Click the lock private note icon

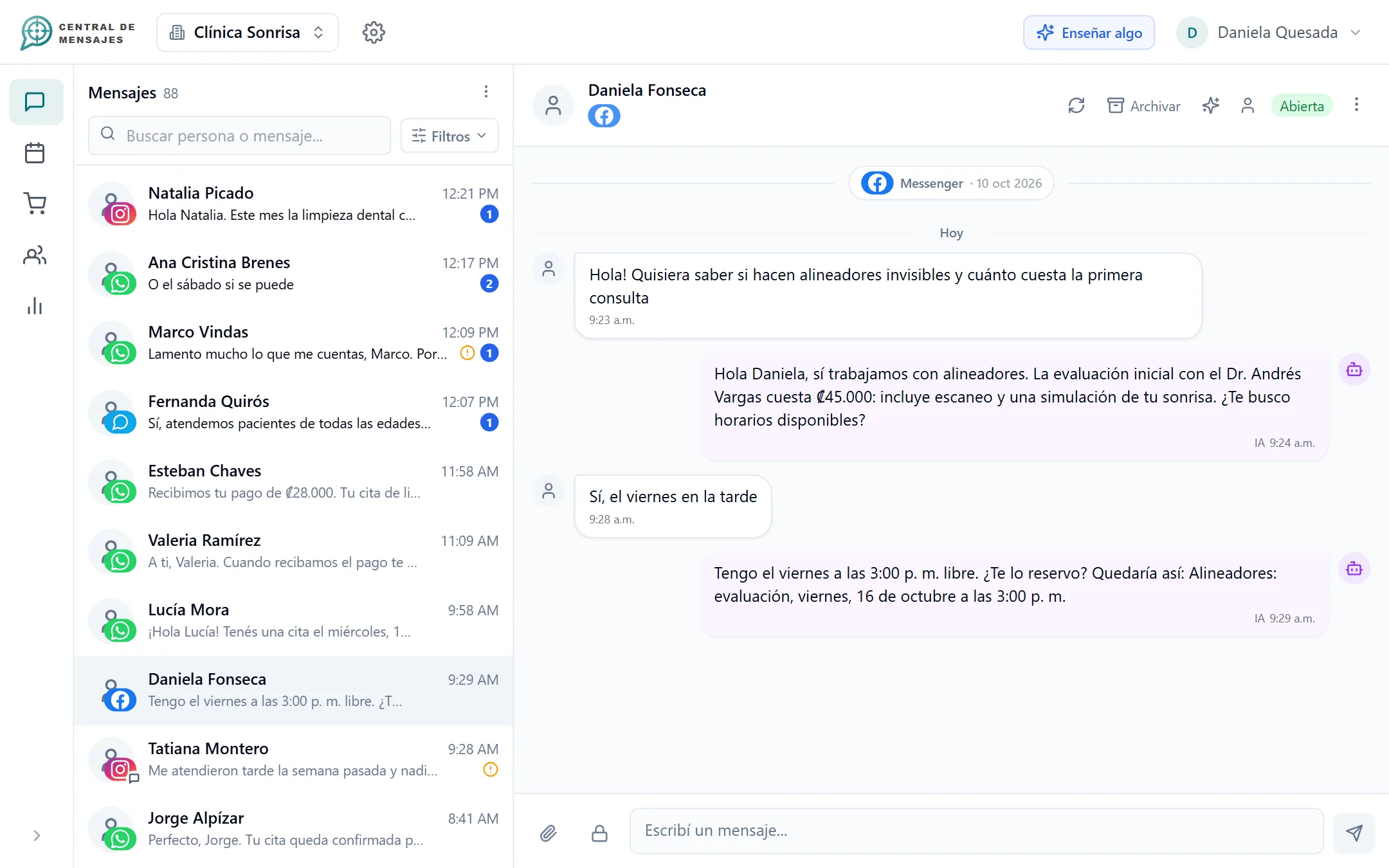tap(599, 833)
